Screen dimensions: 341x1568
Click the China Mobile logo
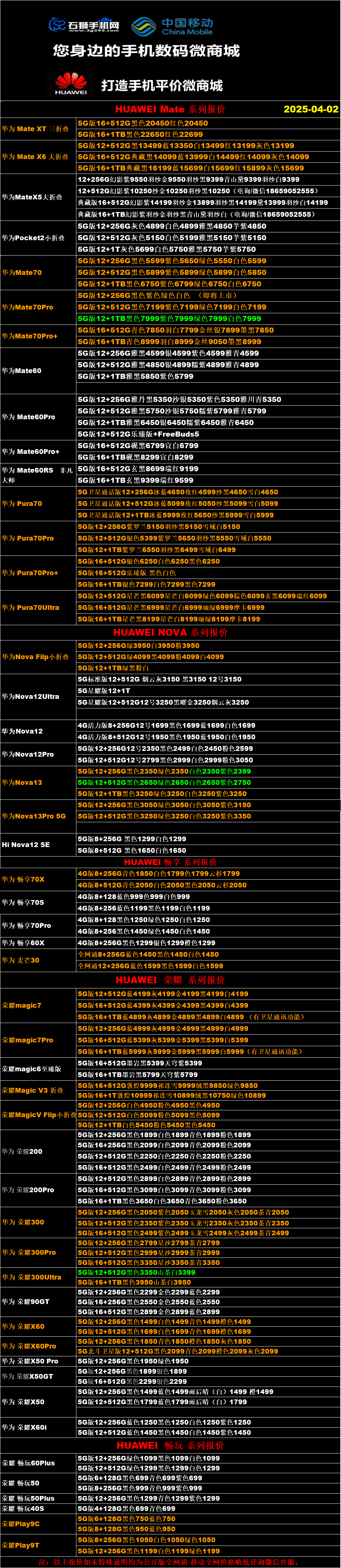172,25
